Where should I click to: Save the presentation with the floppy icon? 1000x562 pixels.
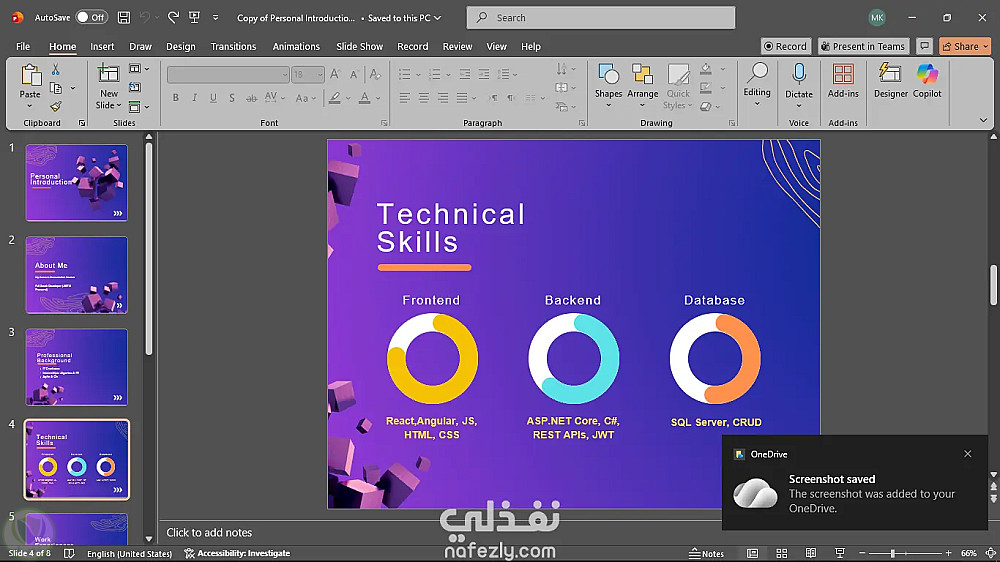coord(124,18)
